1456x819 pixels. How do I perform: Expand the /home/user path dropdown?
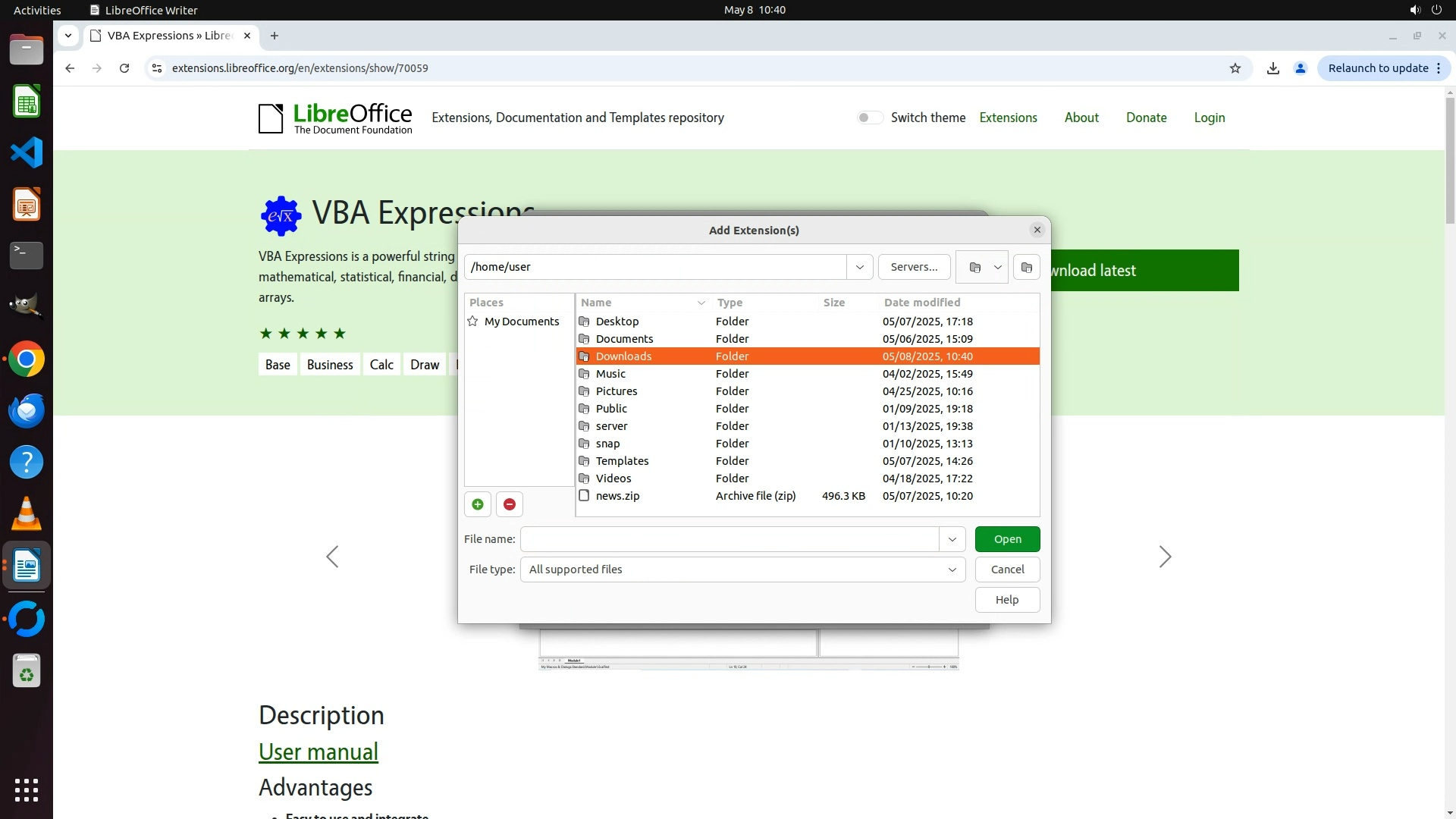pos(859,267)
